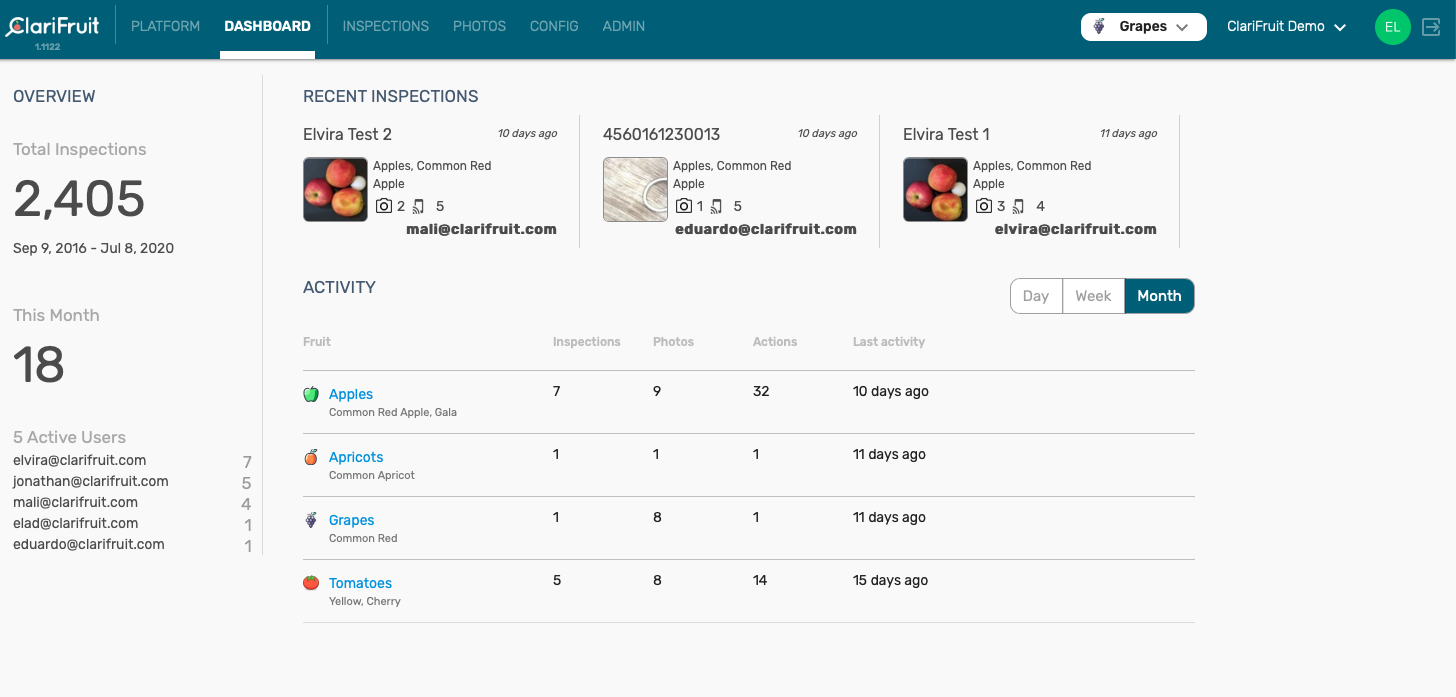Open the Apples activity link
1456x697 pixels.
point(351,394)
